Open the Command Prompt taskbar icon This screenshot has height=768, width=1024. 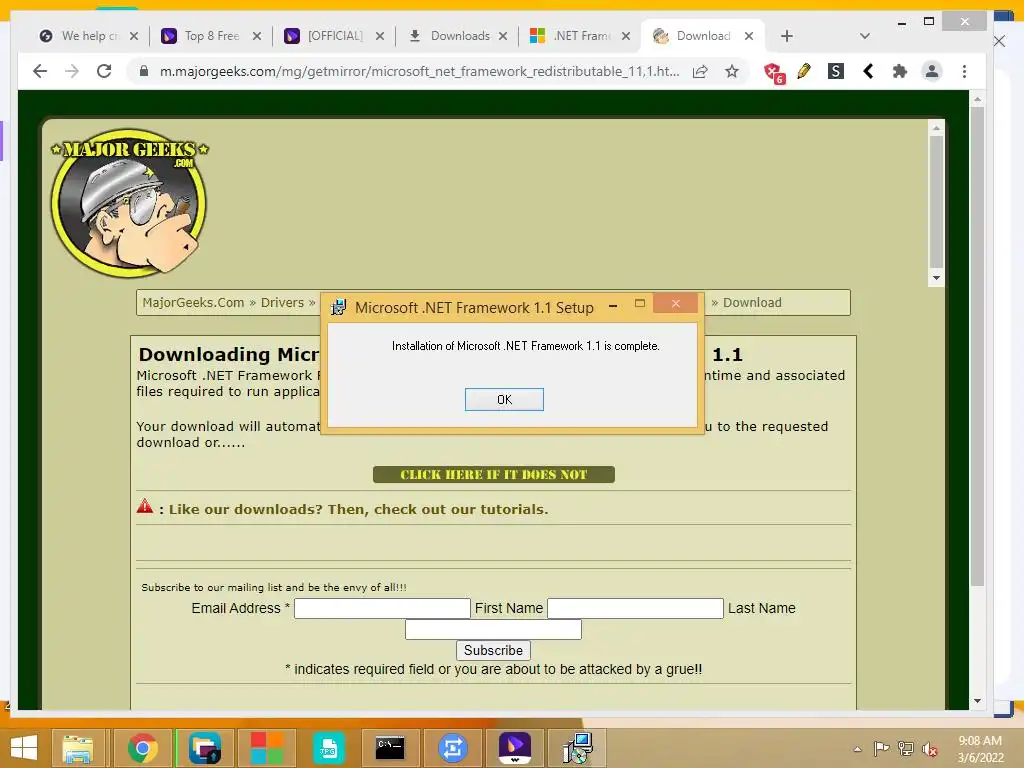click(390, 748)
